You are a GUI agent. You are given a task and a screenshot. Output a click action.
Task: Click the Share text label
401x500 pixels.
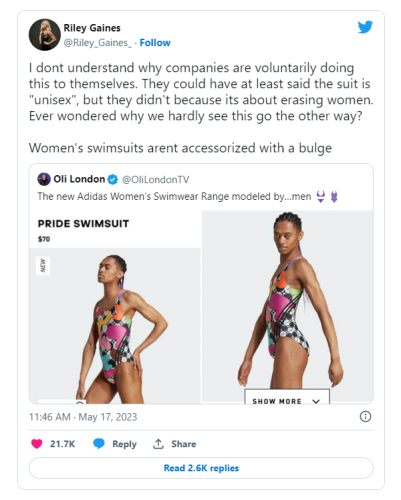(x=184, y=444)
